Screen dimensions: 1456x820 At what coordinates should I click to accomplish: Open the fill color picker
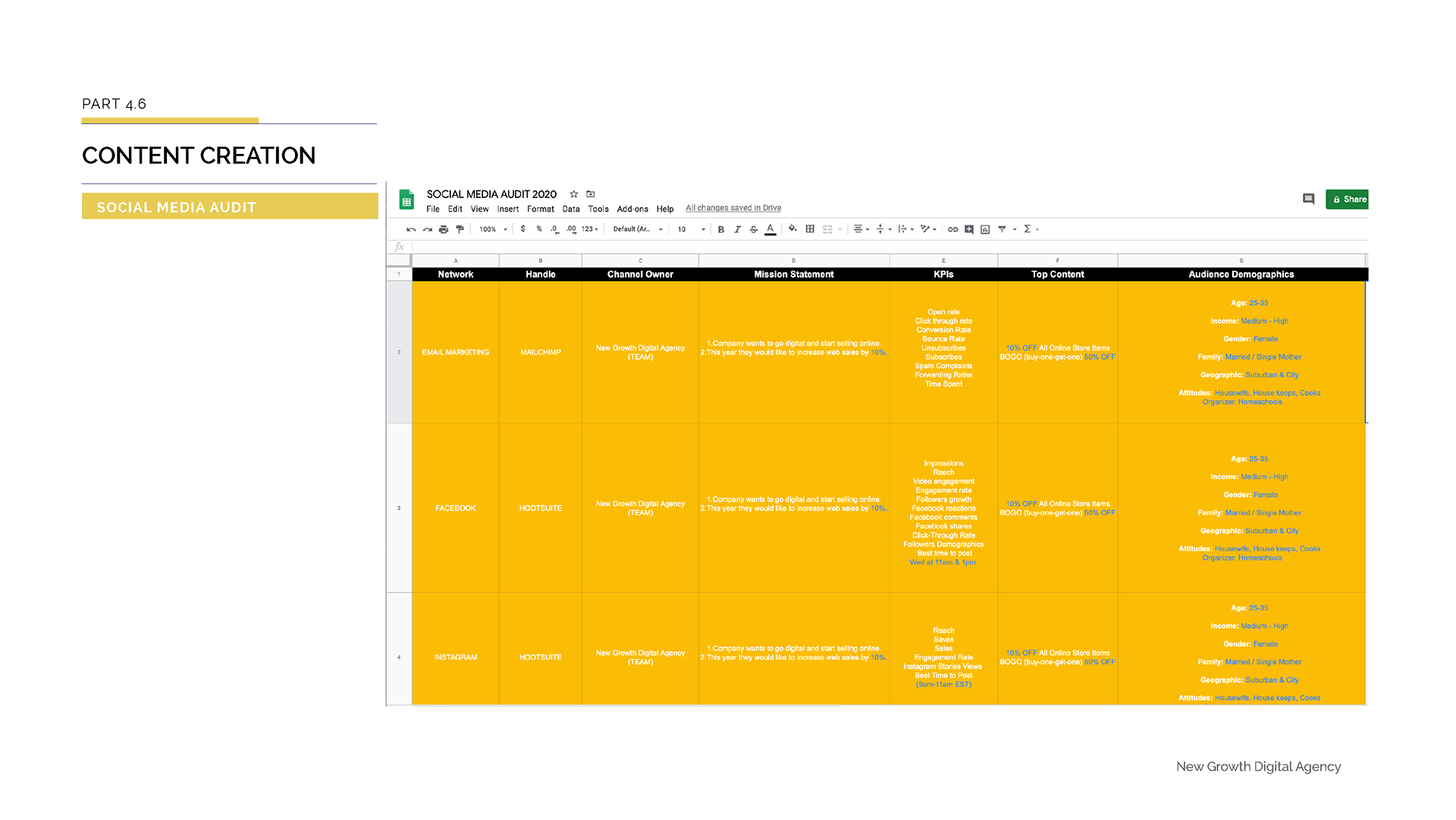(x=792, y=229)
